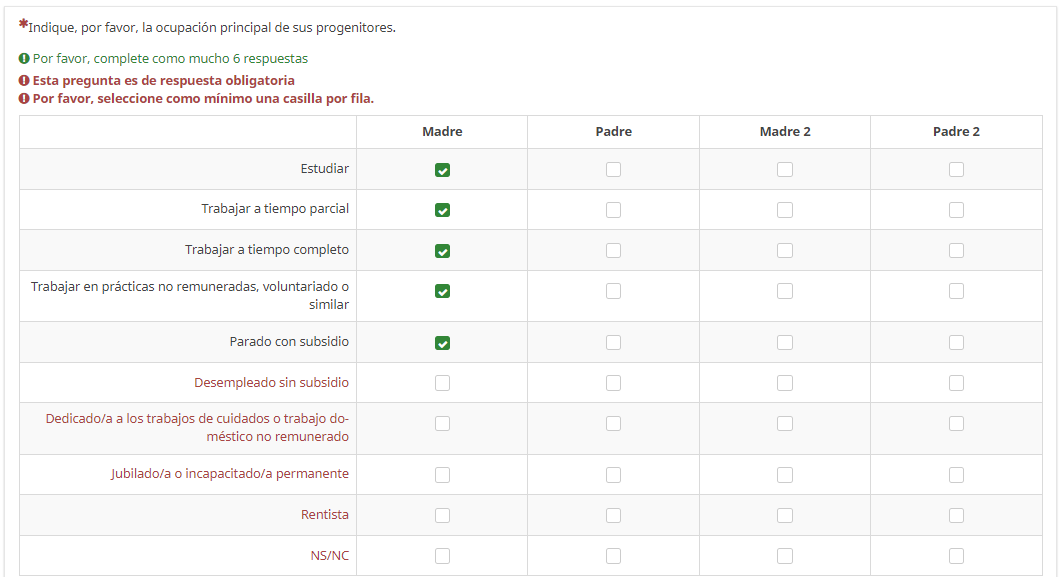Tick Trabajar a tiempo completo for Padre
Screen dimensions: 1060x577
pos(613,251)
